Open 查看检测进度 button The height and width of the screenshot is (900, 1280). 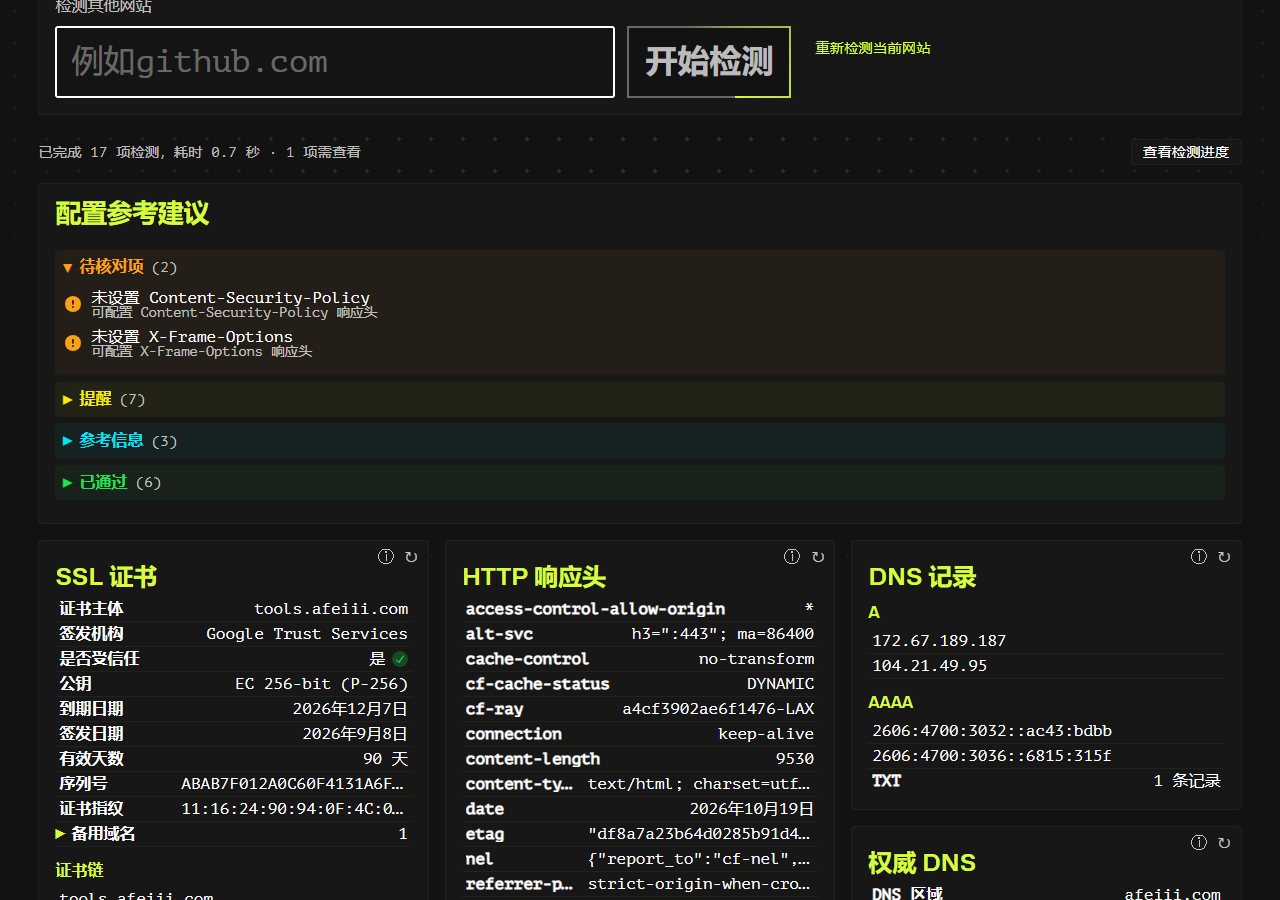[1186, 152]
